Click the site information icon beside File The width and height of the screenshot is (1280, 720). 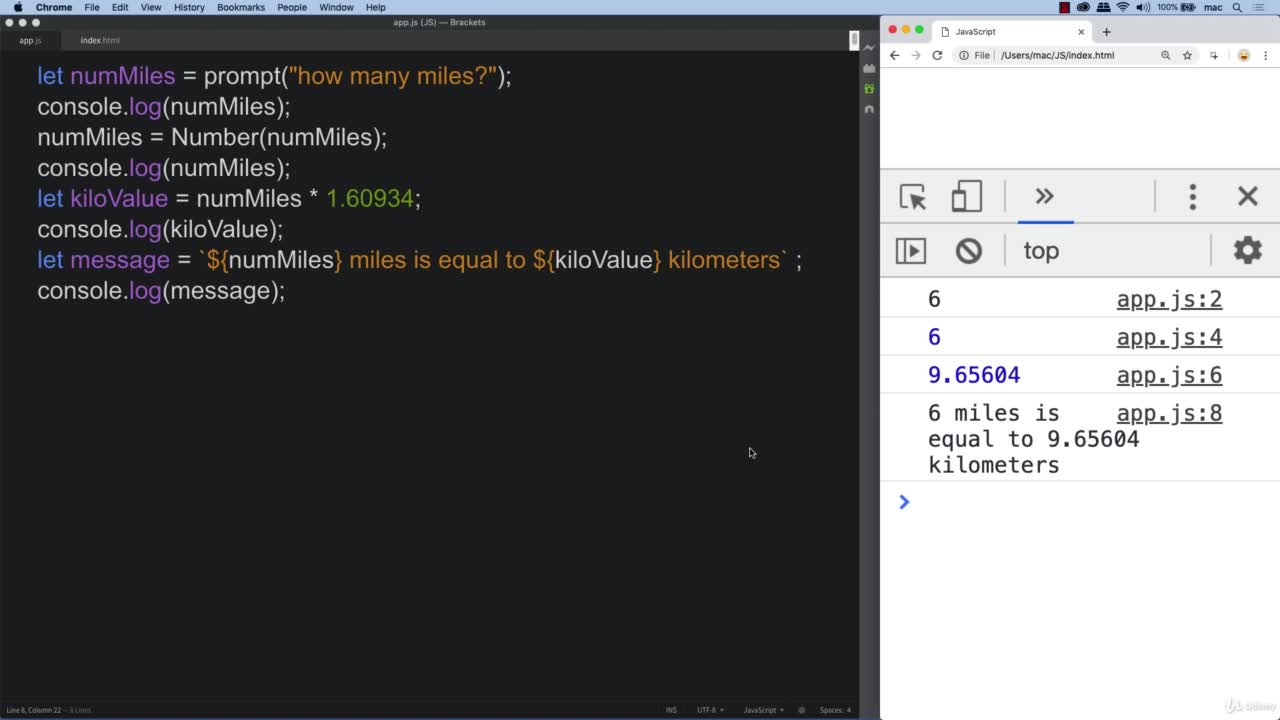964,55
